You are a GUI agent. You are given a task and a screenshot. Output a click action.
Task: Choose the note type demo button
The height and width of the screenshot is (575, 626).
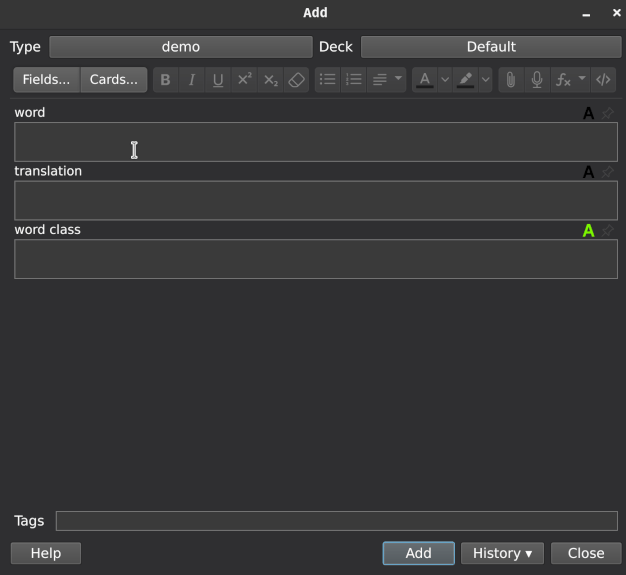(x=180, y=47)
